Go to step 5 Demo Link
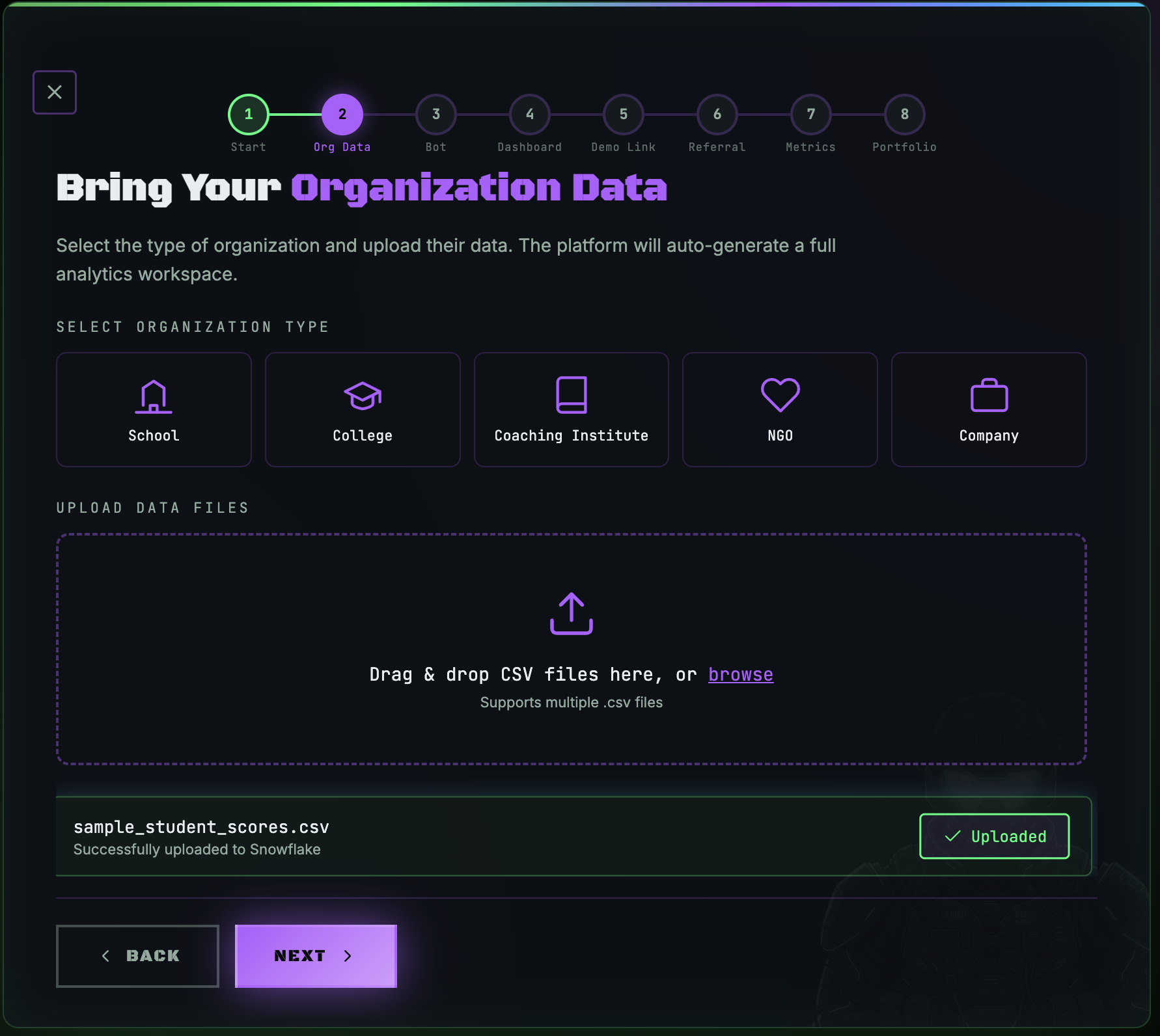The height and width of the screenshot is (1036, 1160). tap(624, 115)
